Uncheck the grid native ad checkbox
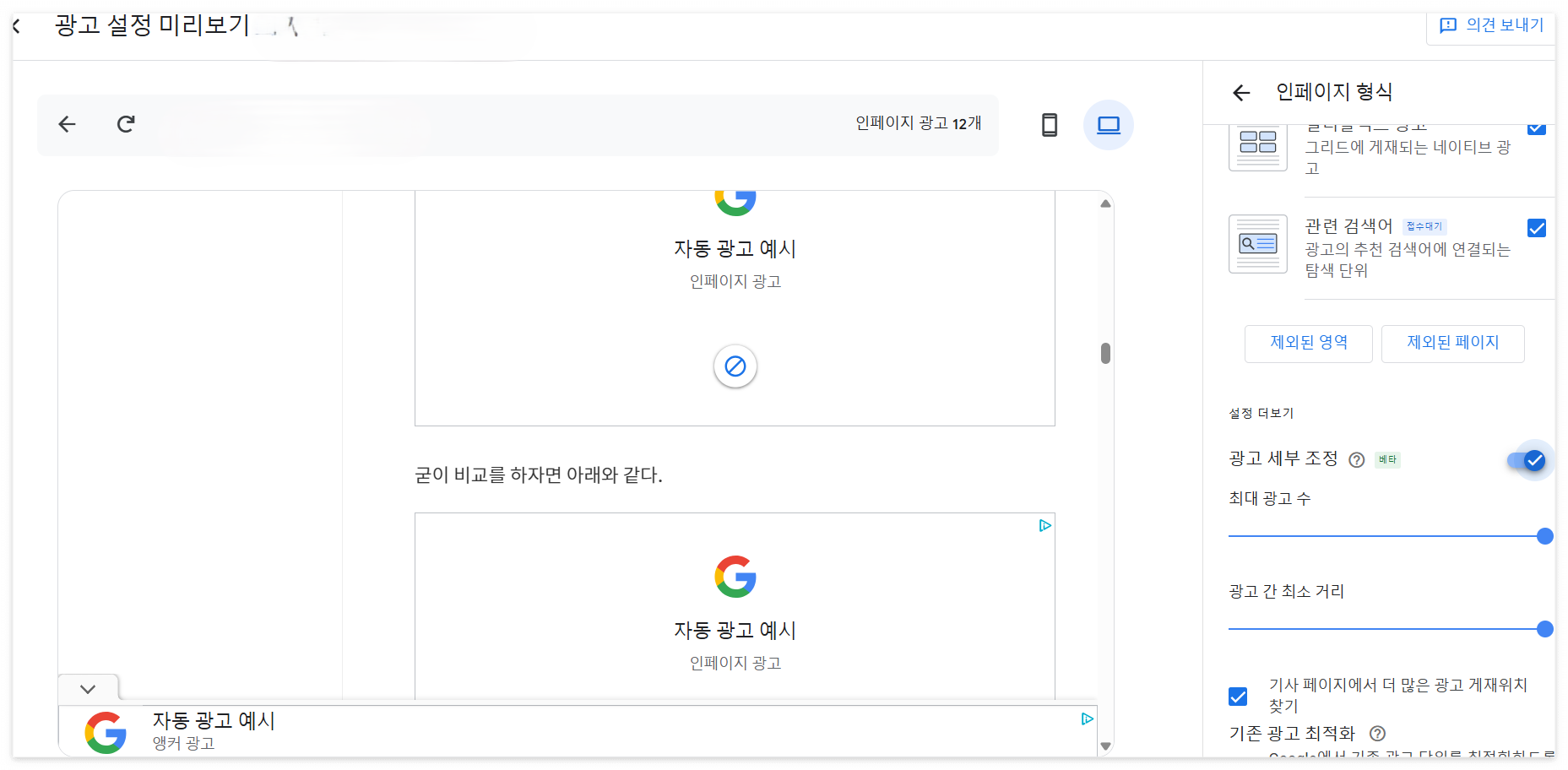 tap(1537, 129)
